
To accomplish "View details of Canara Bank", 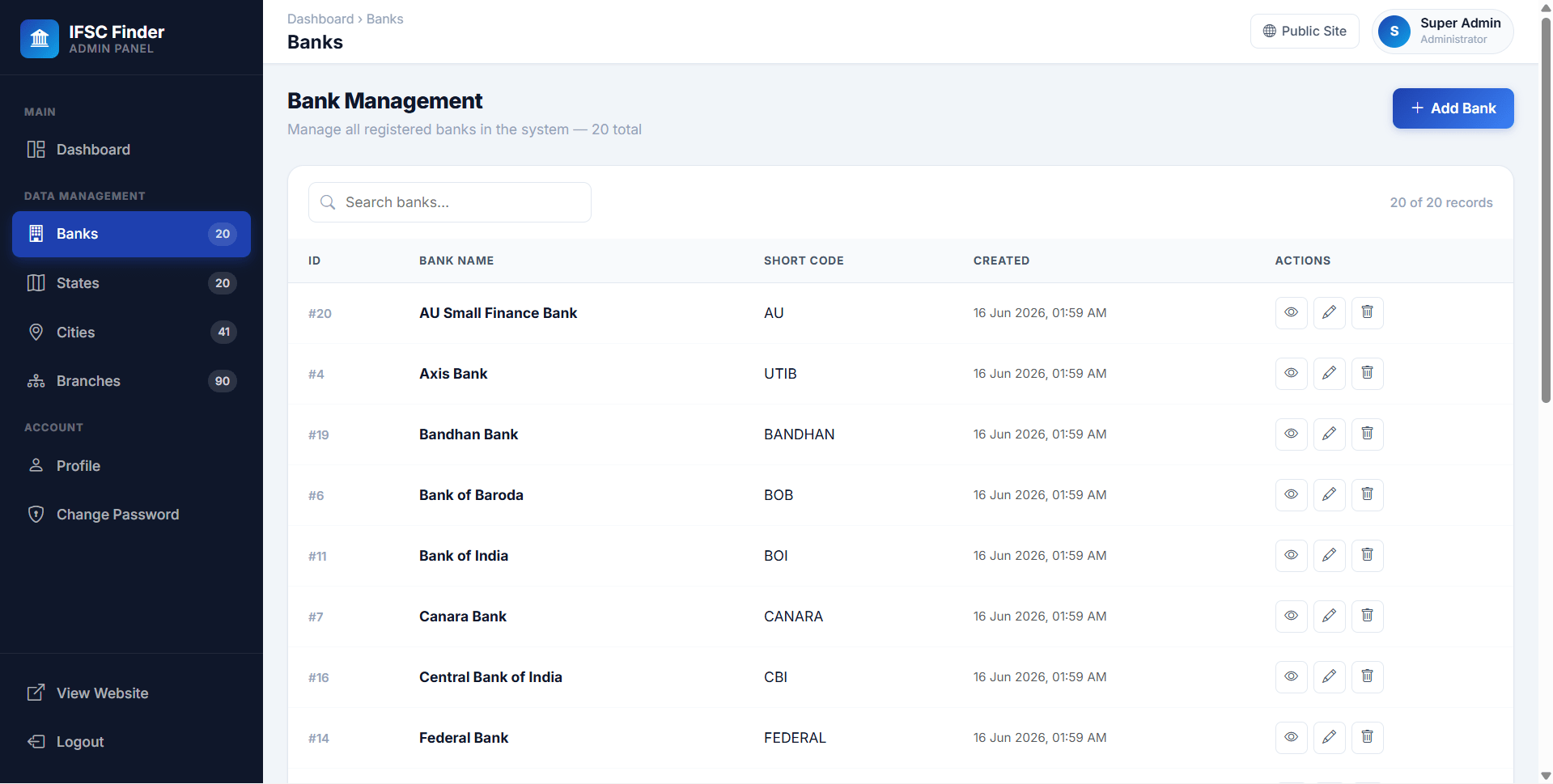I will [1291, 616].
